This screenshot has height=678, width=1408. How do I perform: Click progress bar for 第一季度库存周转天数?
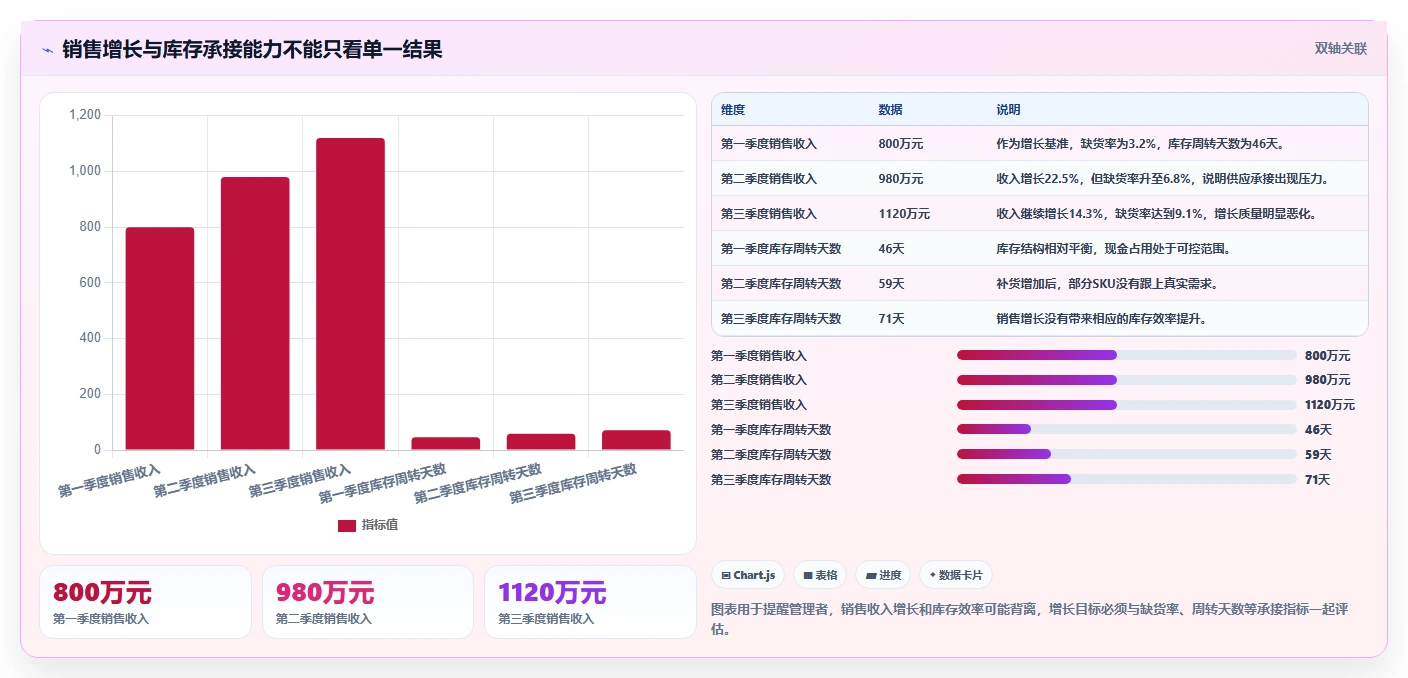[x=1126, y=429]
